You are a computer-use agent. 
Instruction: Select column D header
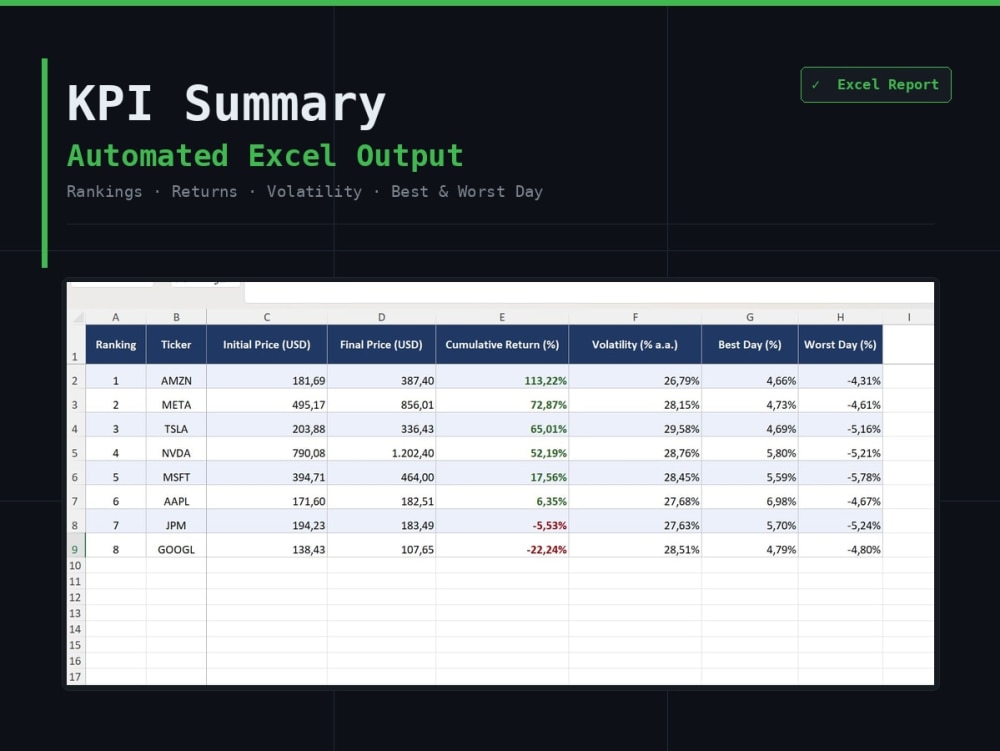coord(381,317)
